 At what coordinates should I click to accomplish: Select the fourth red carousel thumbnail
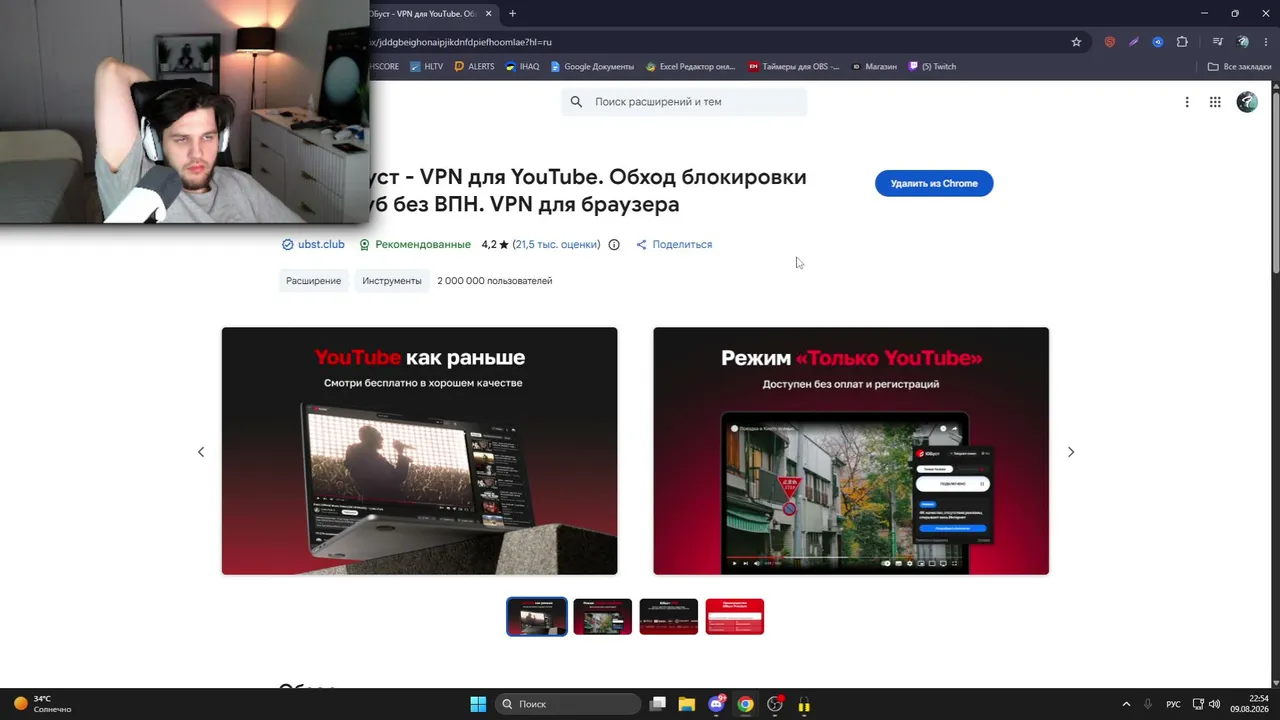click(735, 617)
